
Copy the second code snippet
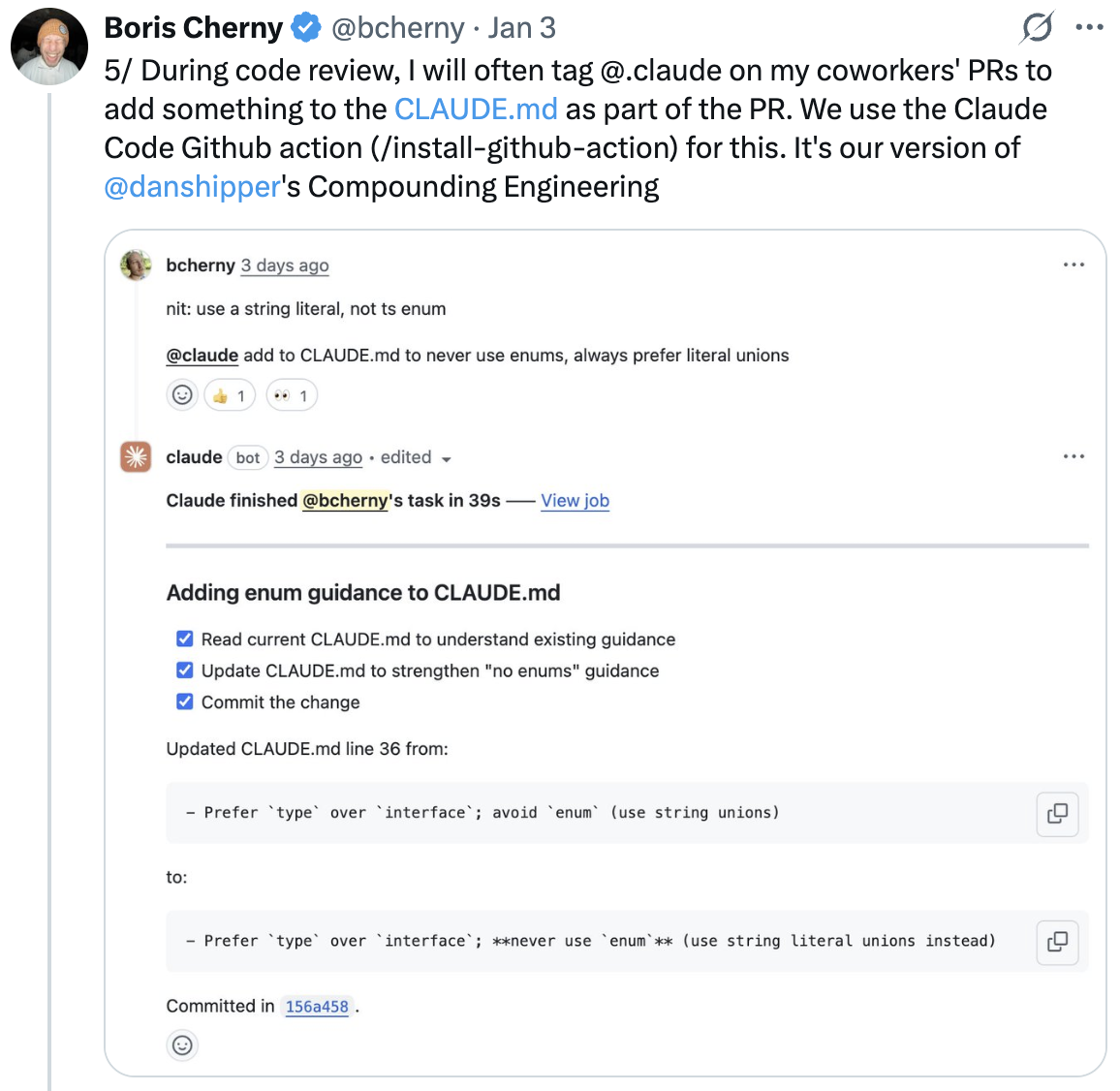coord(1057,942)
